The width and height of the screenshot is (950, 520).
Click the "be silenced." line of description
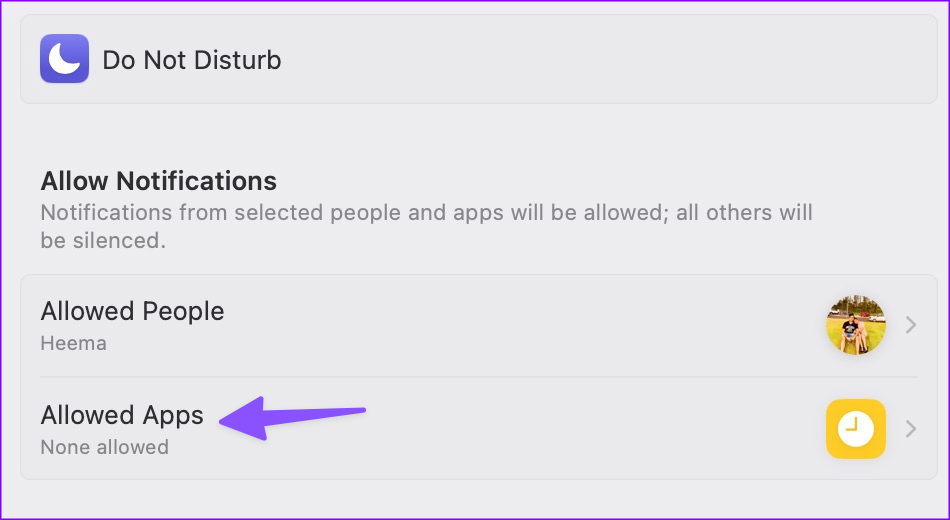[x=103, y=241]
